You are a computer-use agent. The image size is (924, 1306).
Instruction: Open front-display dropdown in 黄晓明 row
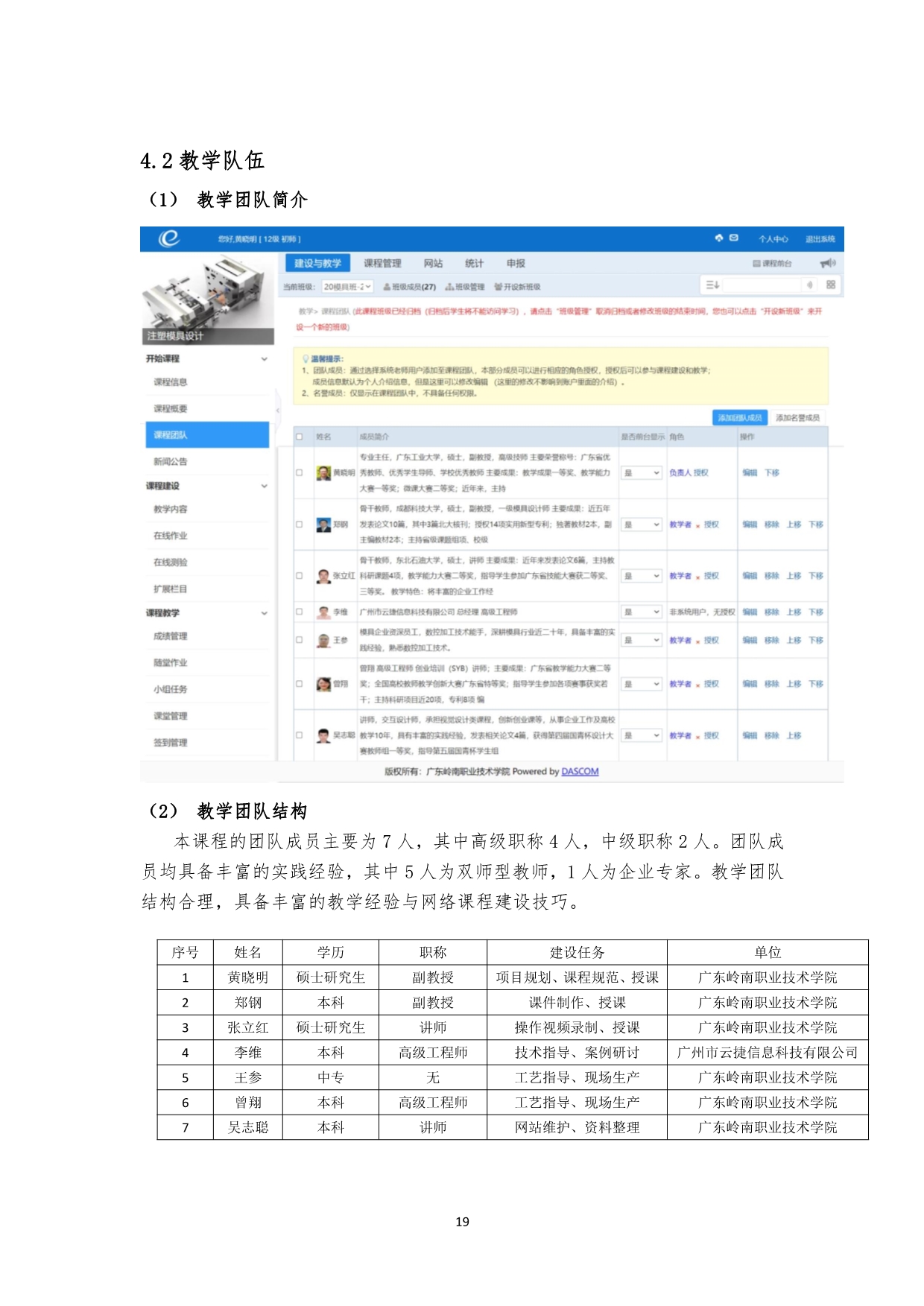coord(642,473)
